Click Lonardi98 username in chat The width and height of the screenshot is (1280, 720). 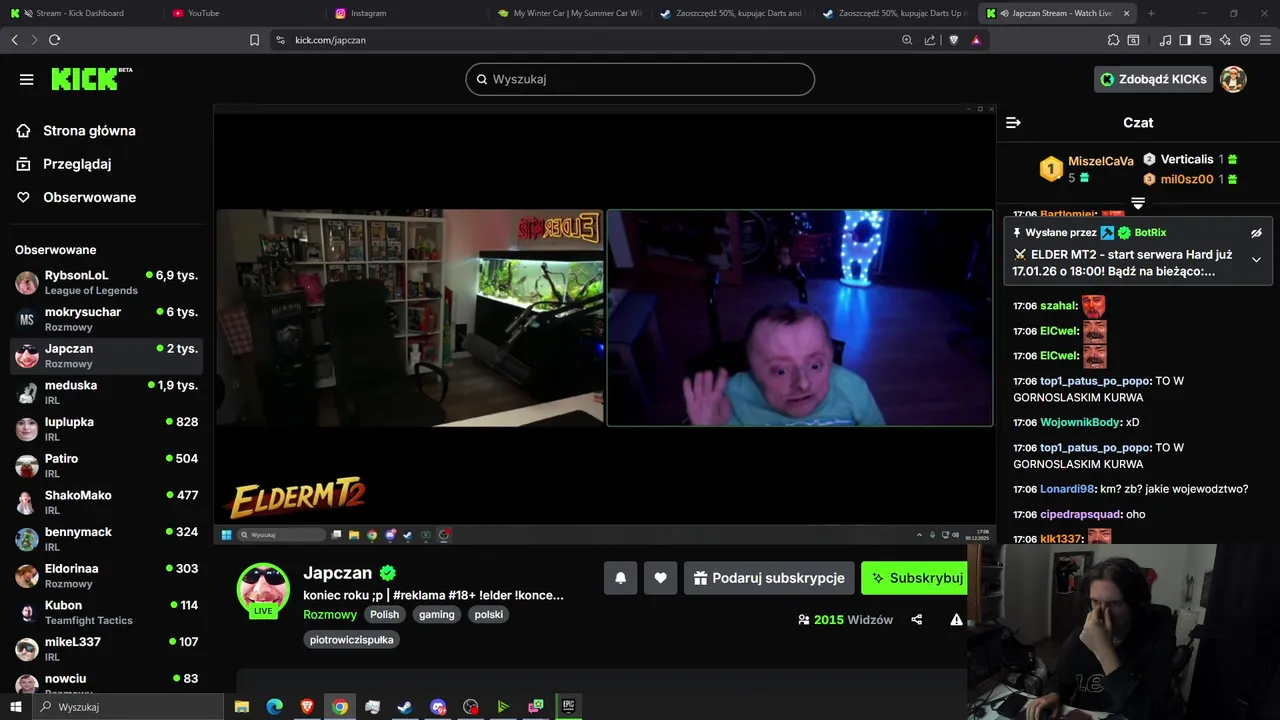tap(1067, 489)
